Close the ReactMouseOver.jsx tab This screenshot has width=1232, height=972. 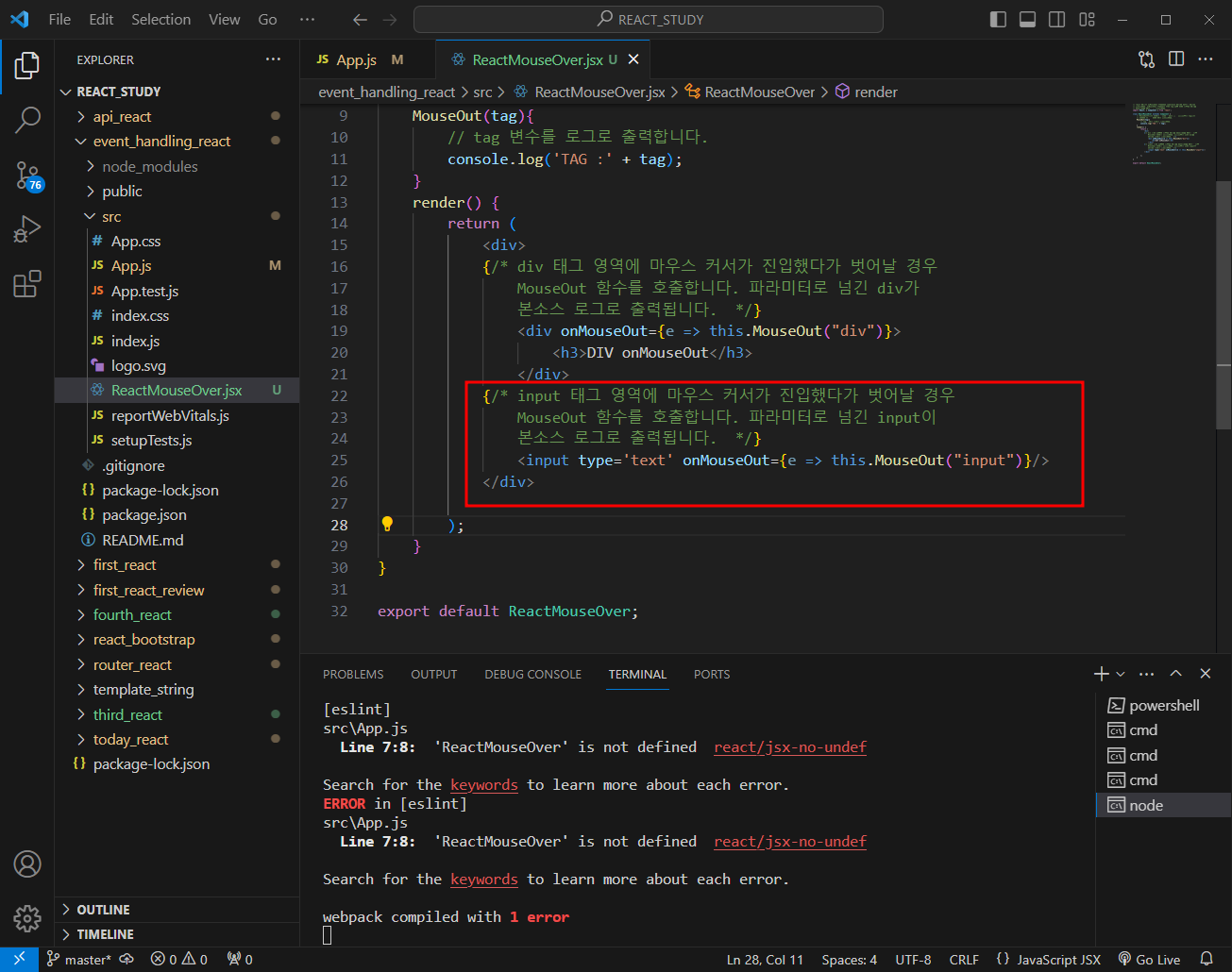point(633,59)
